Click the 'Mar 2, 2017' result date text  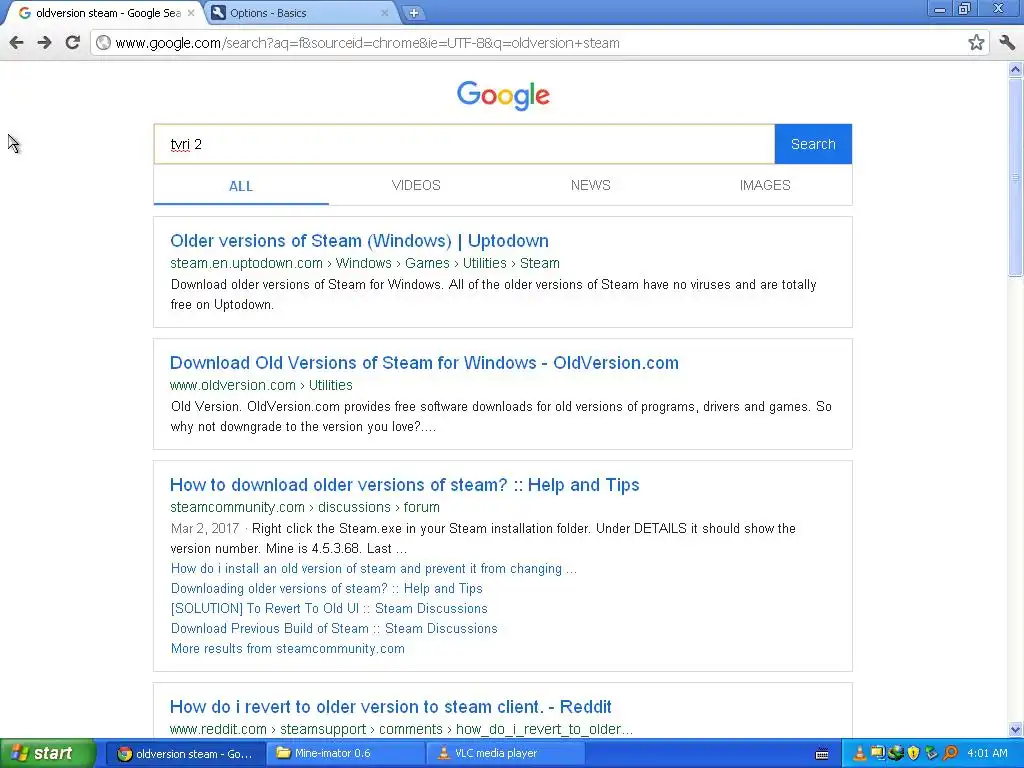204,528
